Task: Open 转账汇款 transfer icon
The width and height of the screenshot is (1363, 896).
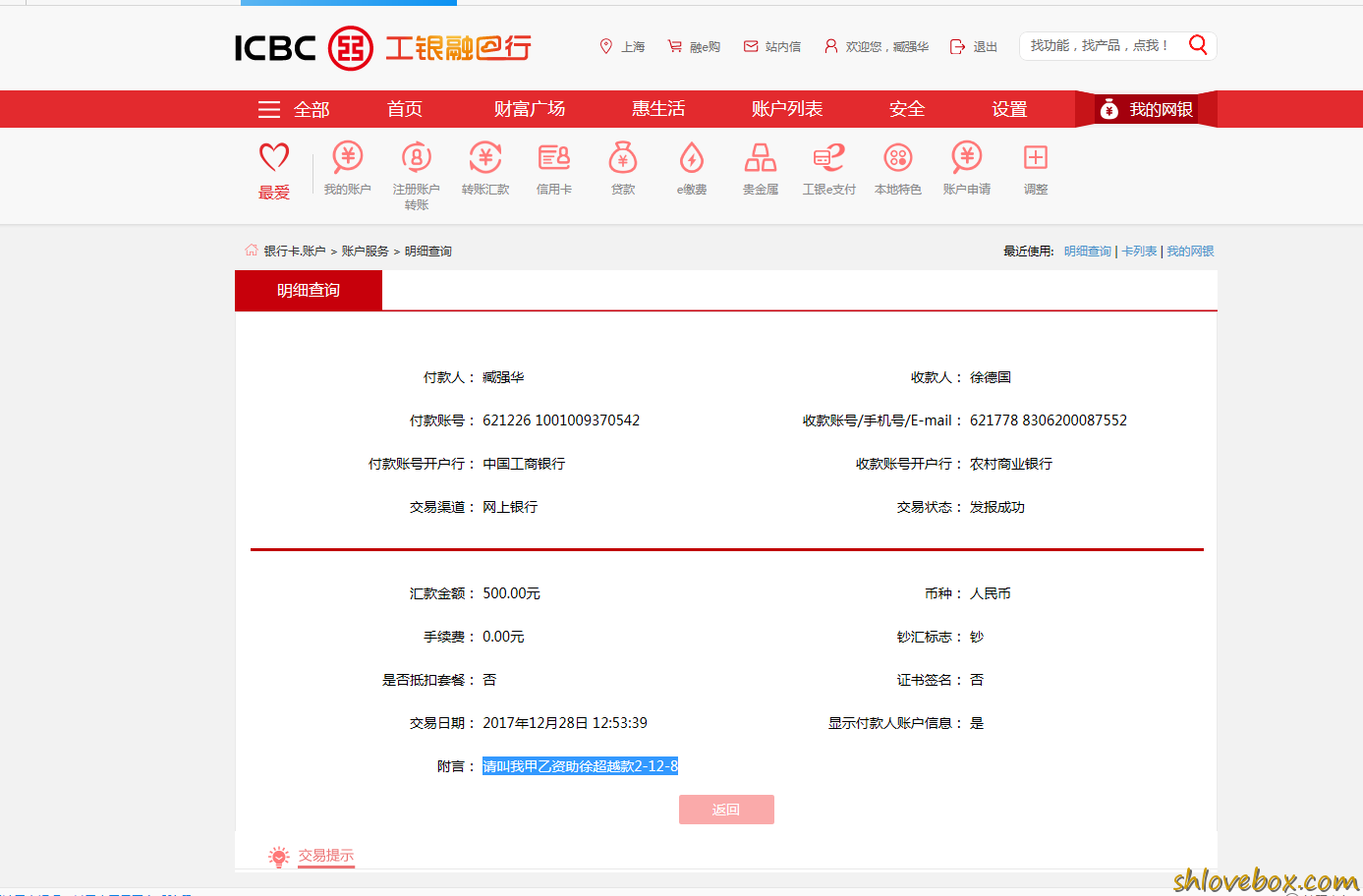Action: point(485,157)
